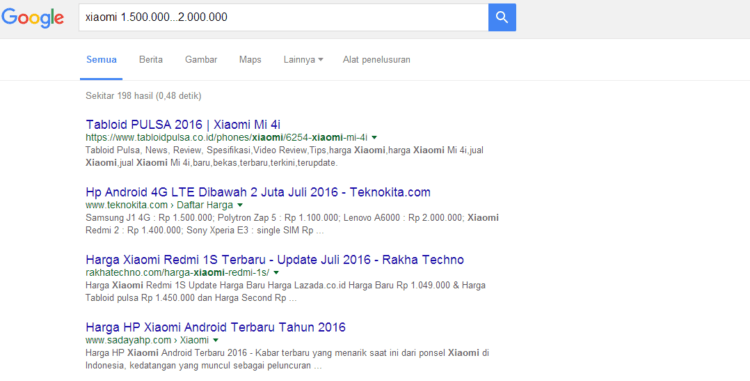This screenshot has height=381, width=750.
Task: Expand the tabloidpulsa.co.id URL arrow
Action: point(375,138)
